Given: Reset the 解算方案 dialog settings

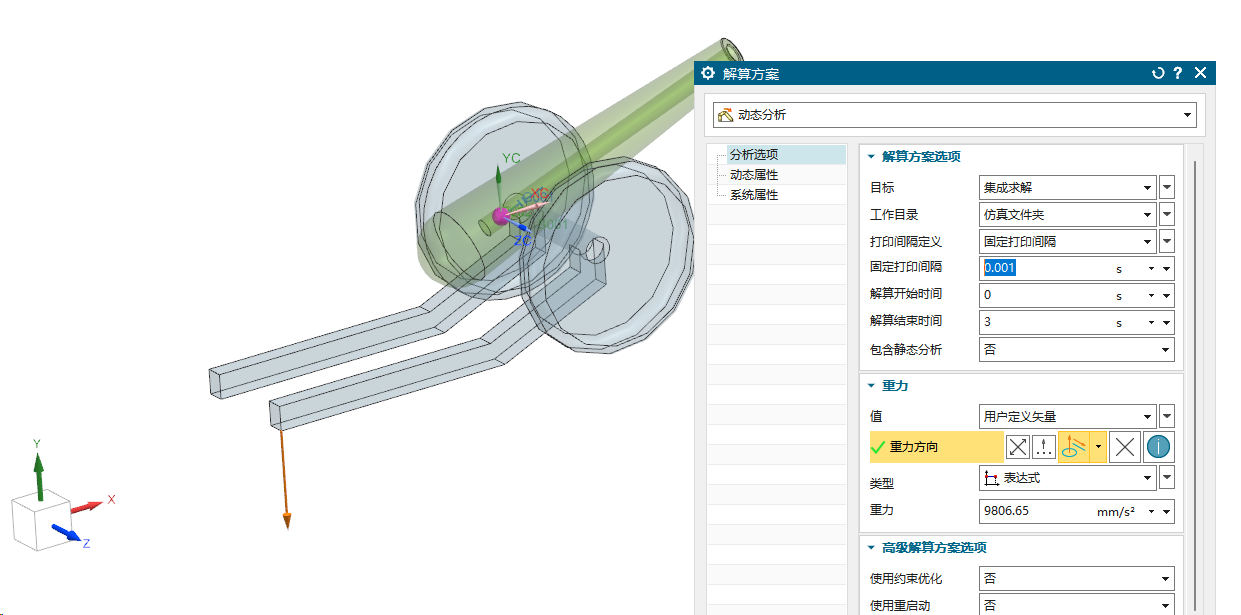Looking at the screenshot, I should [1158, 73].
